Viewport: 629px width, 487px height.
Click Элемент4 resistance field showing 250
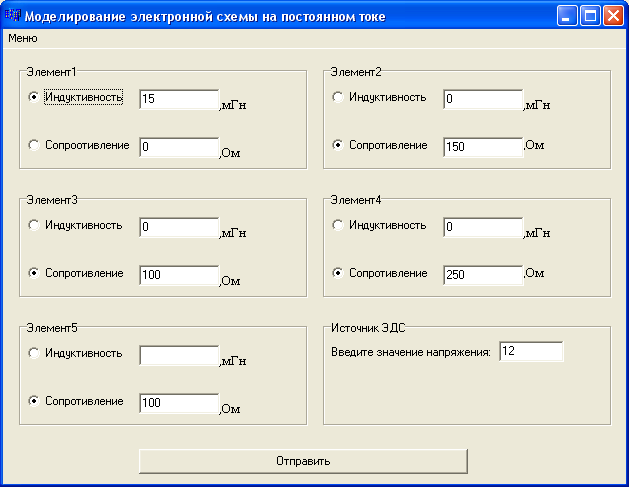[x=483, y=275]
